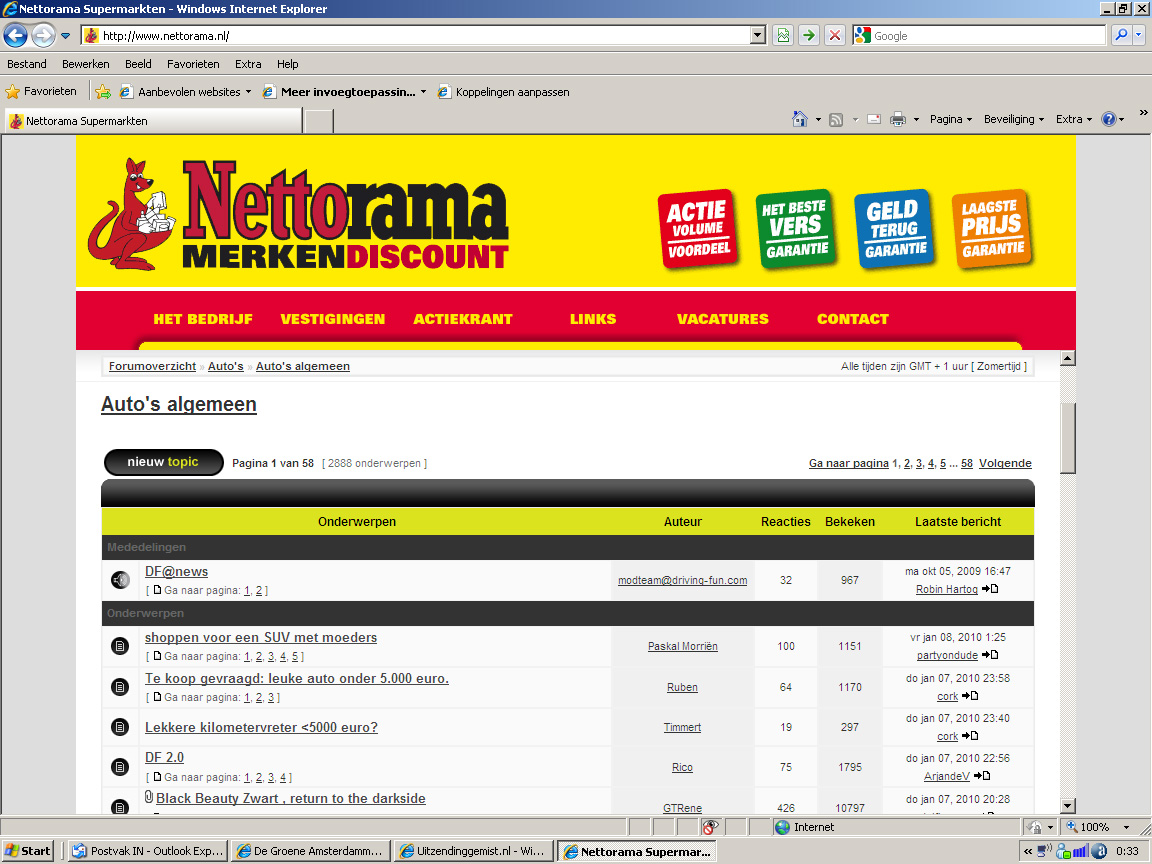
Task: Select the Nettorama Supermarkten browser tab
Action: [x=152, y=121]
